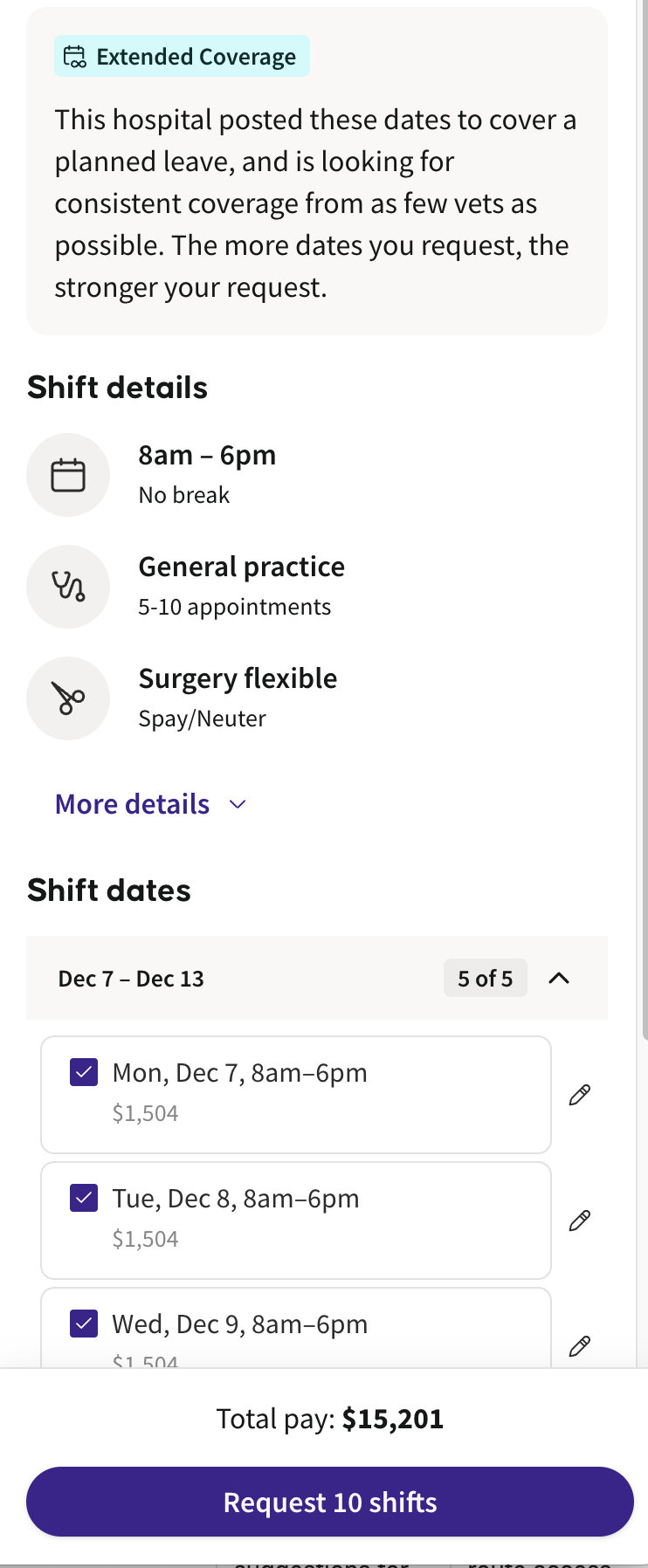Click the Extended Coverage calendar badge icon
The image size is (648, 1568).
pos(75,57)
